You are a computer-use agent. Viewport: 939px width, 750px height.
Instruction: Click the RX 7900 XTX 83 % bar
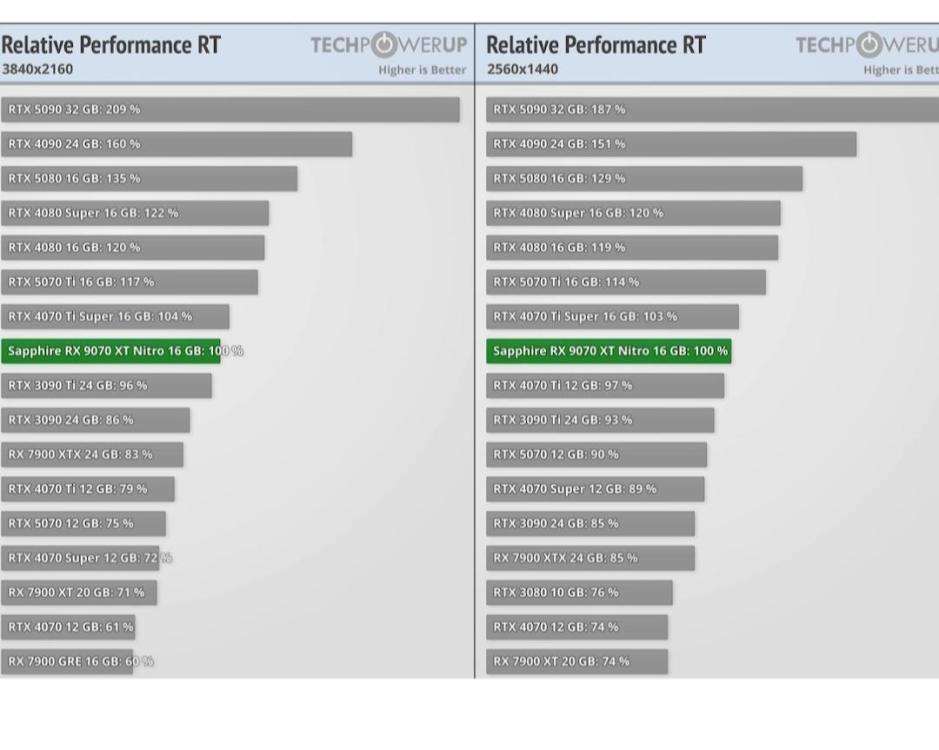tap(92, 455)
